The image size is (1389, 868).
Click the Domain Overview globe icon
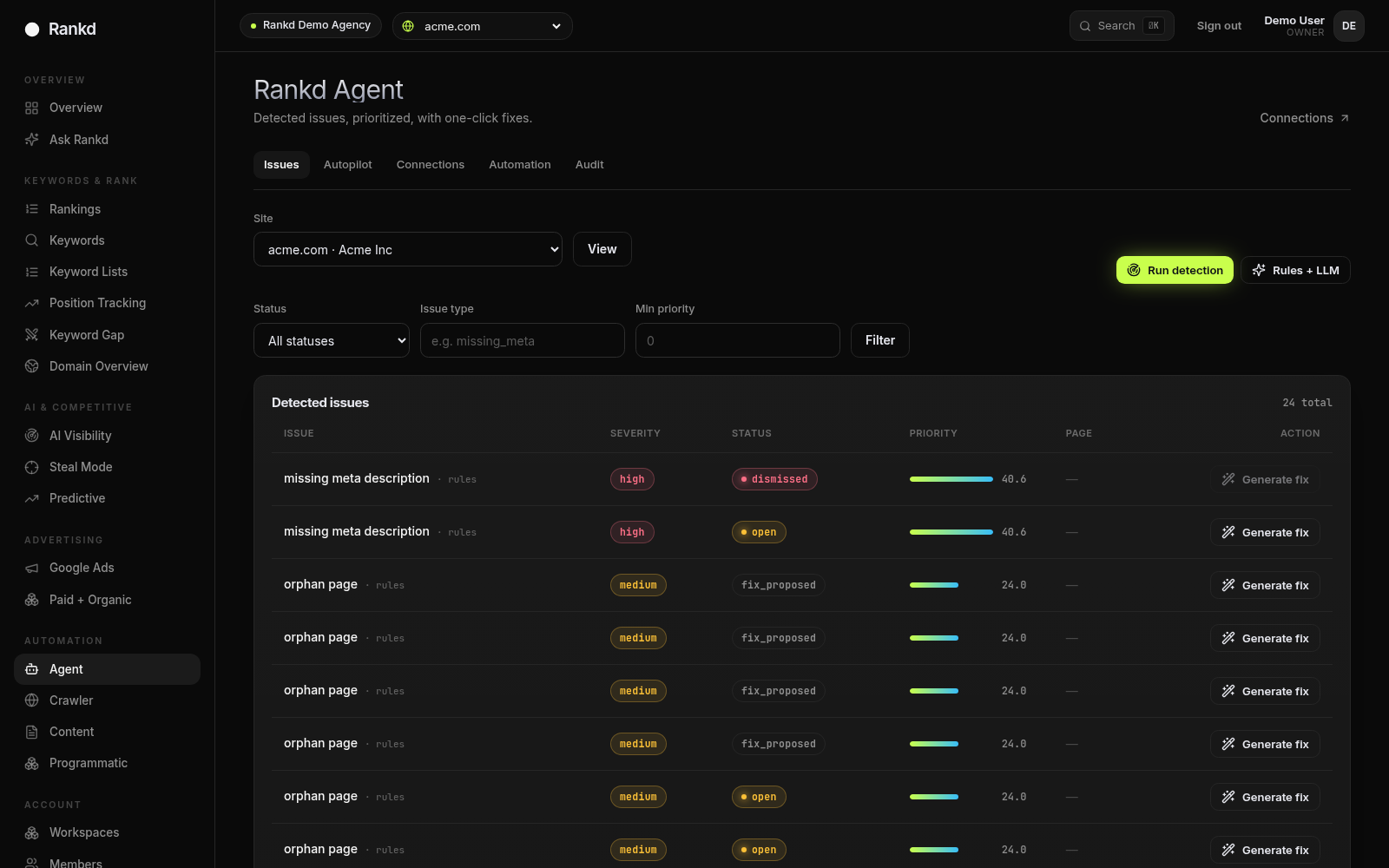(x=32, y=366)
